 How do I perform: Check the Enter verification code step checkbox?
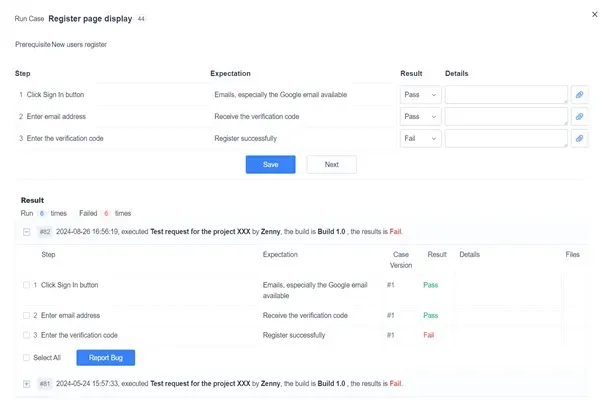click(26, 335)
